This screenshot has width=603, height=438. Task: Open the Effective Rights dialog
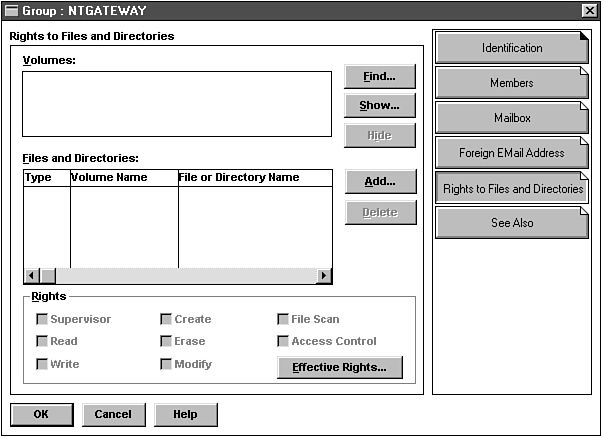click(339, 367)
